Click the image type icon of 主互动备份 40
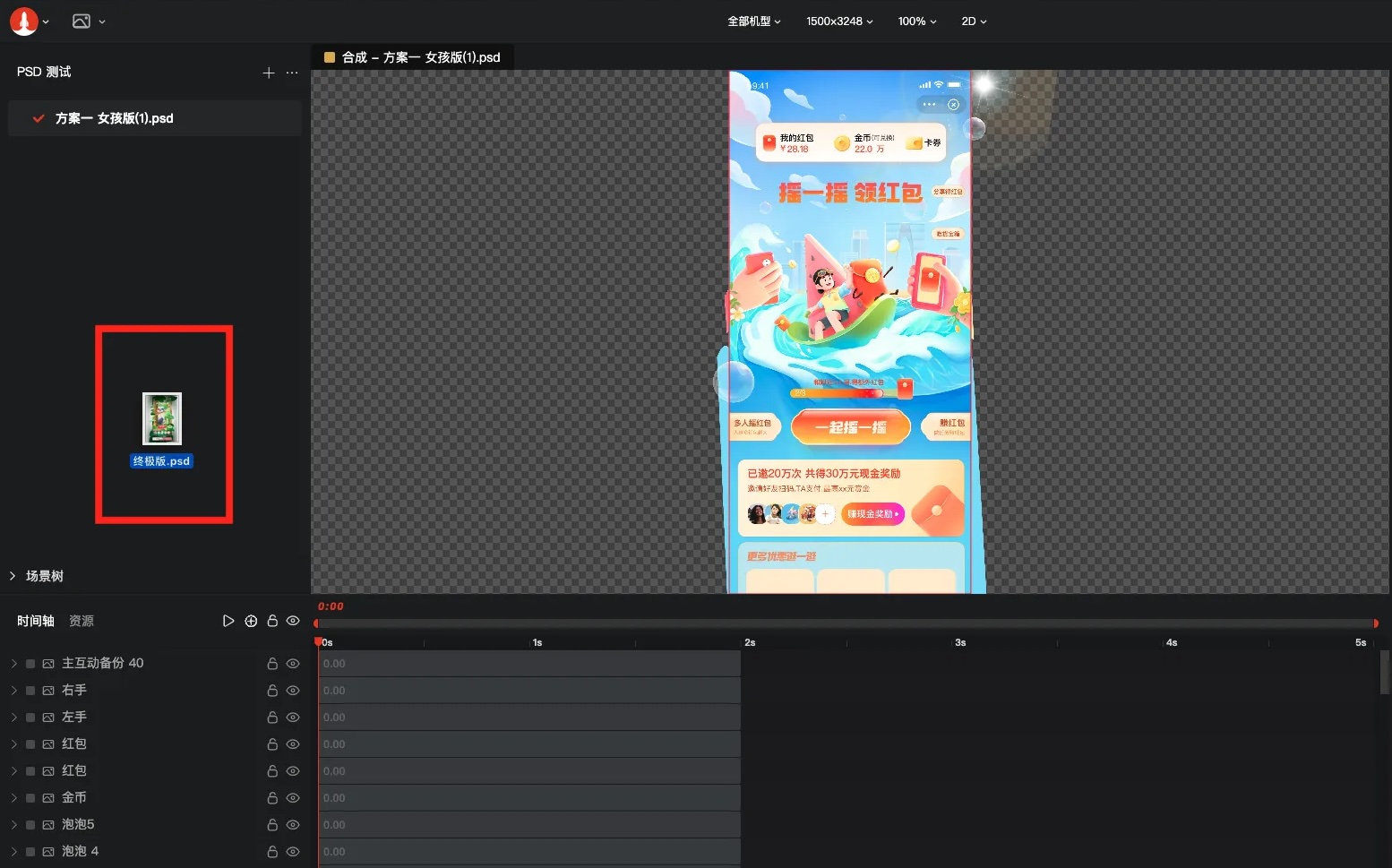Viewport: 1392px width, 868px height. tap(48, 664)
